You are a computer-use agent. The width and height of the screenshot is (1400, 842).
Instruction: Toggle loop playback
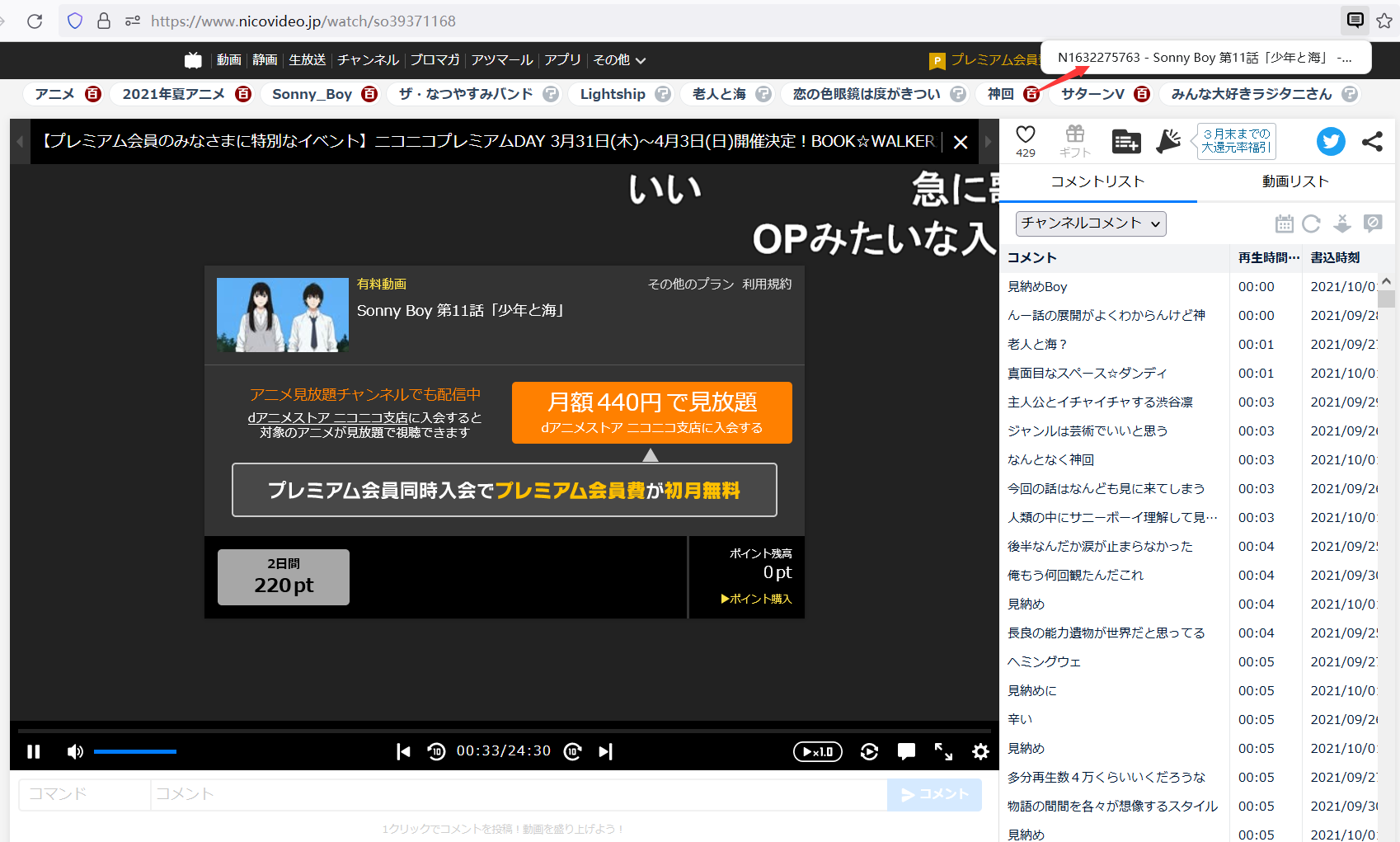point(869,751)
